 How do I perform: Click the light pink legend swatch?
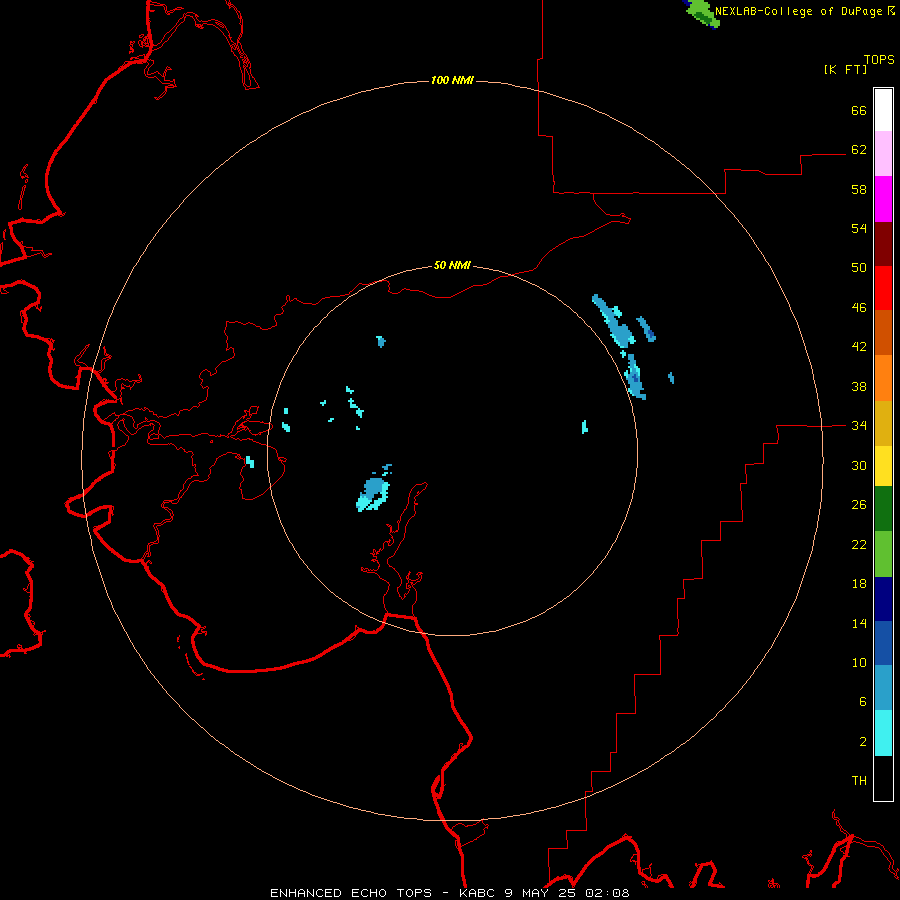883,154
